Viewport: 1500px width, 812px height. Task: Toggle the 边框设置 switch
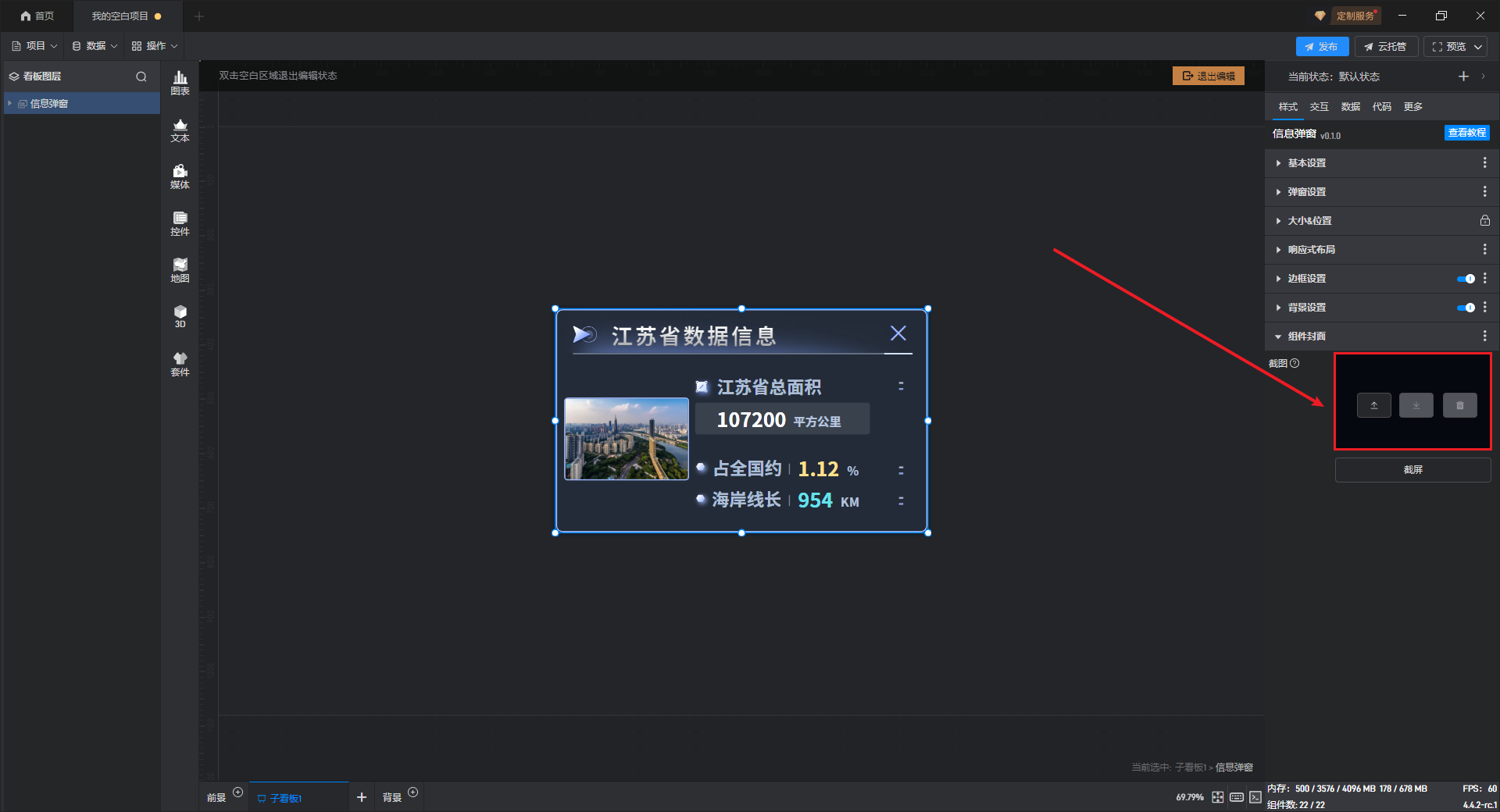pos(1466,279)
